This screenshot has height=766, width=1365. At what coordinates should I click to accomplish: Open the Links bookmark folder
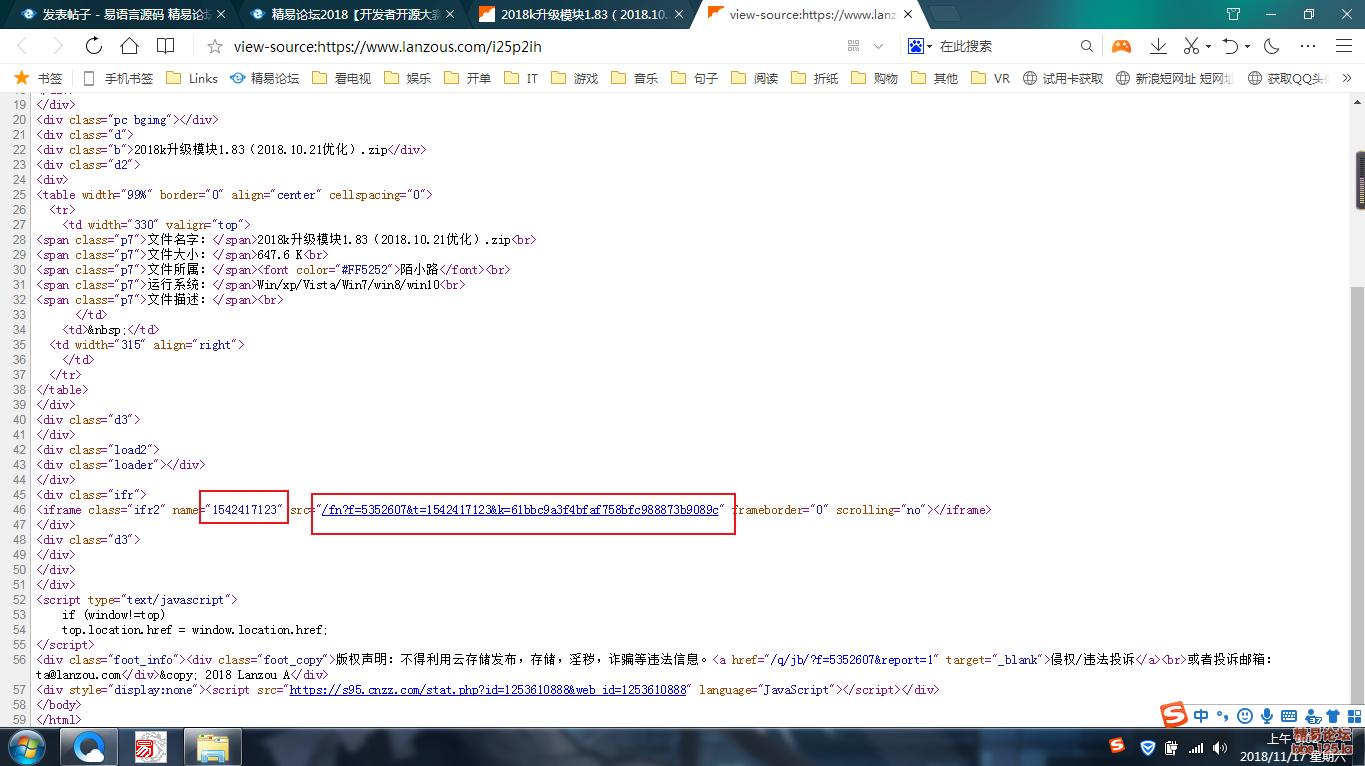click(x=192, y=78)
